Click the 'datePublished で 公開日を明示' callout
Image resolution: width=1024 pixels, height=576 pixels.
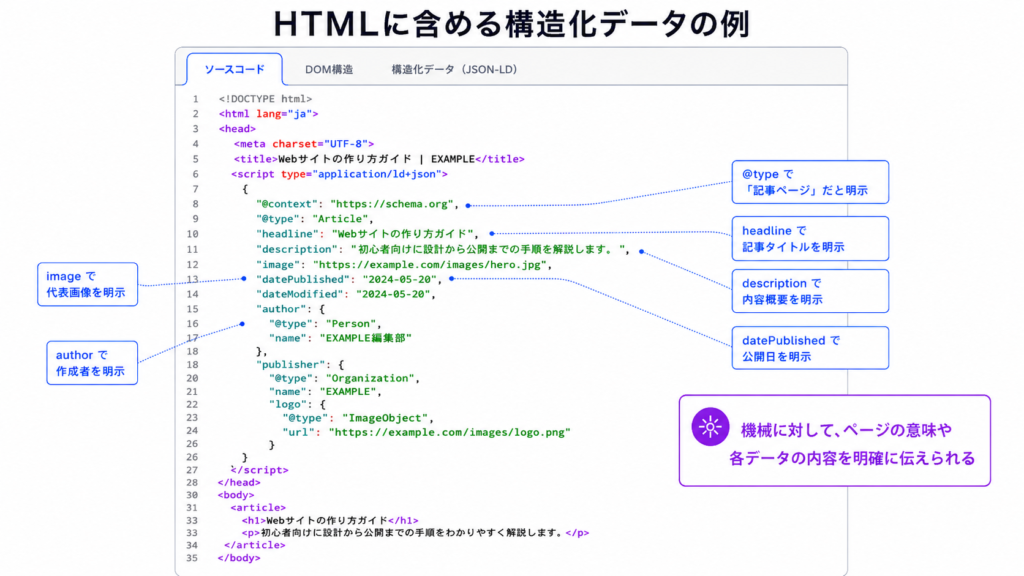pos(810,348)
